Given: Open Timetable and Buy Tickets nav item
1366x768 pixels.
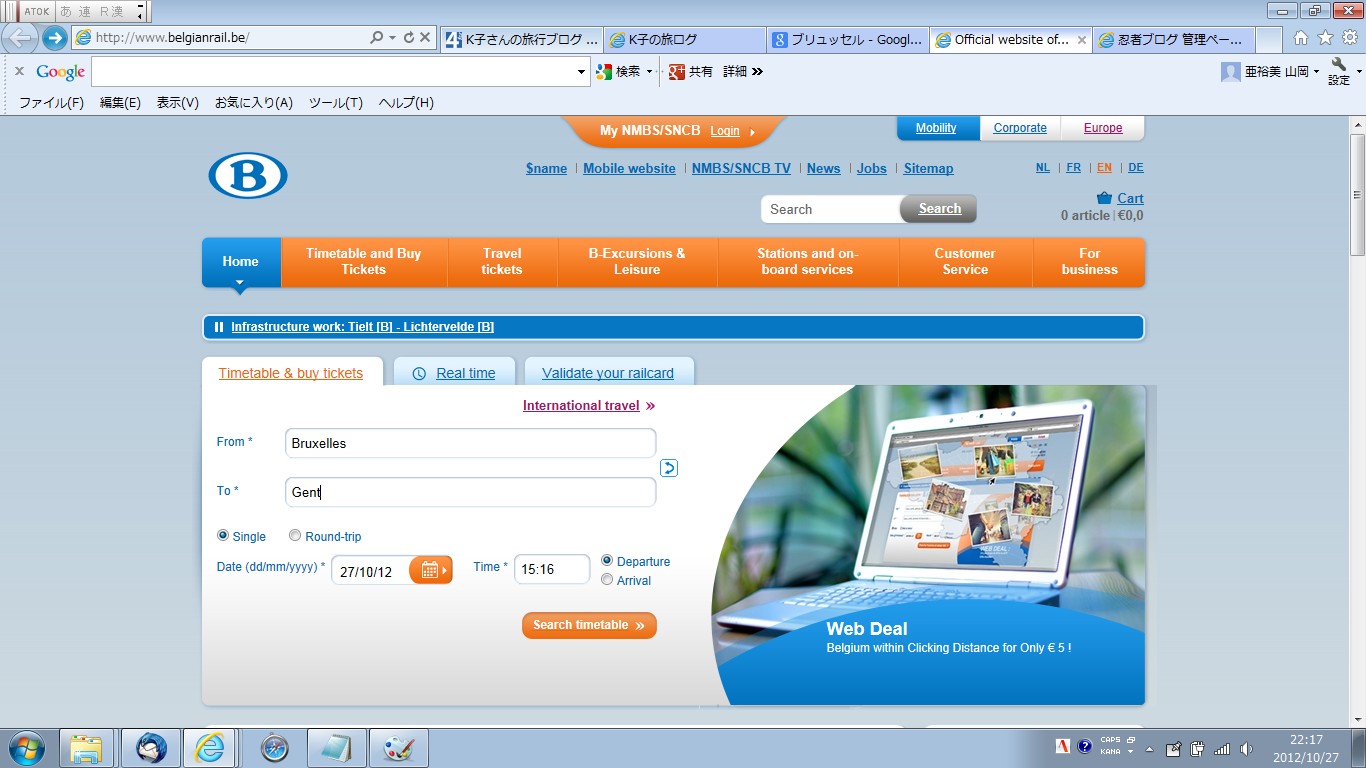Looking at the screenshot, I should tap(364, 262).
